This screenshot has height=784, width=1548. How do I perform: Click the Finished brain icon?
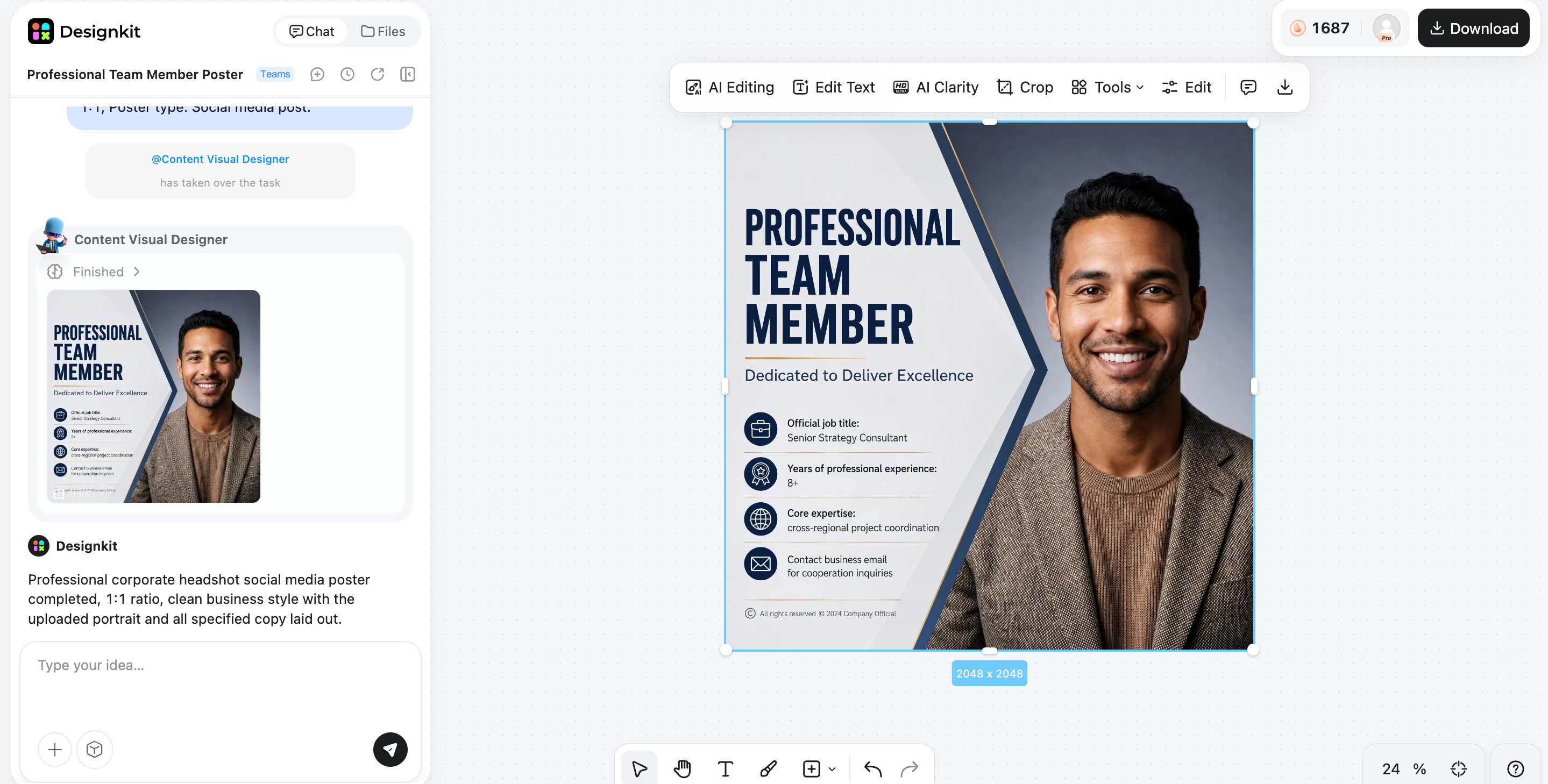click(x=55, y=272)
